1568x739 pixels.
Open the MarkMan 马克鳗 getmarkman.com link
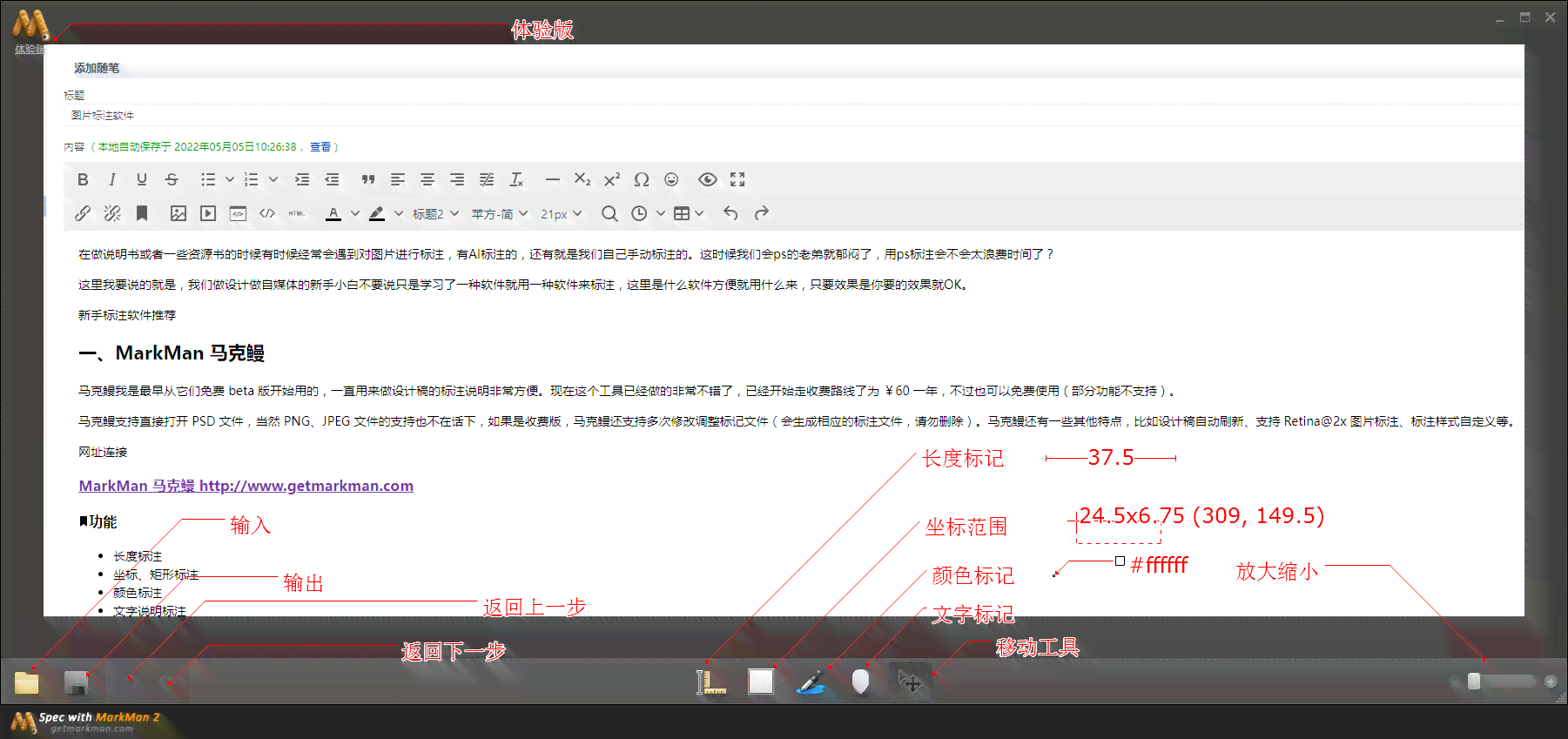tap(246, 486)
